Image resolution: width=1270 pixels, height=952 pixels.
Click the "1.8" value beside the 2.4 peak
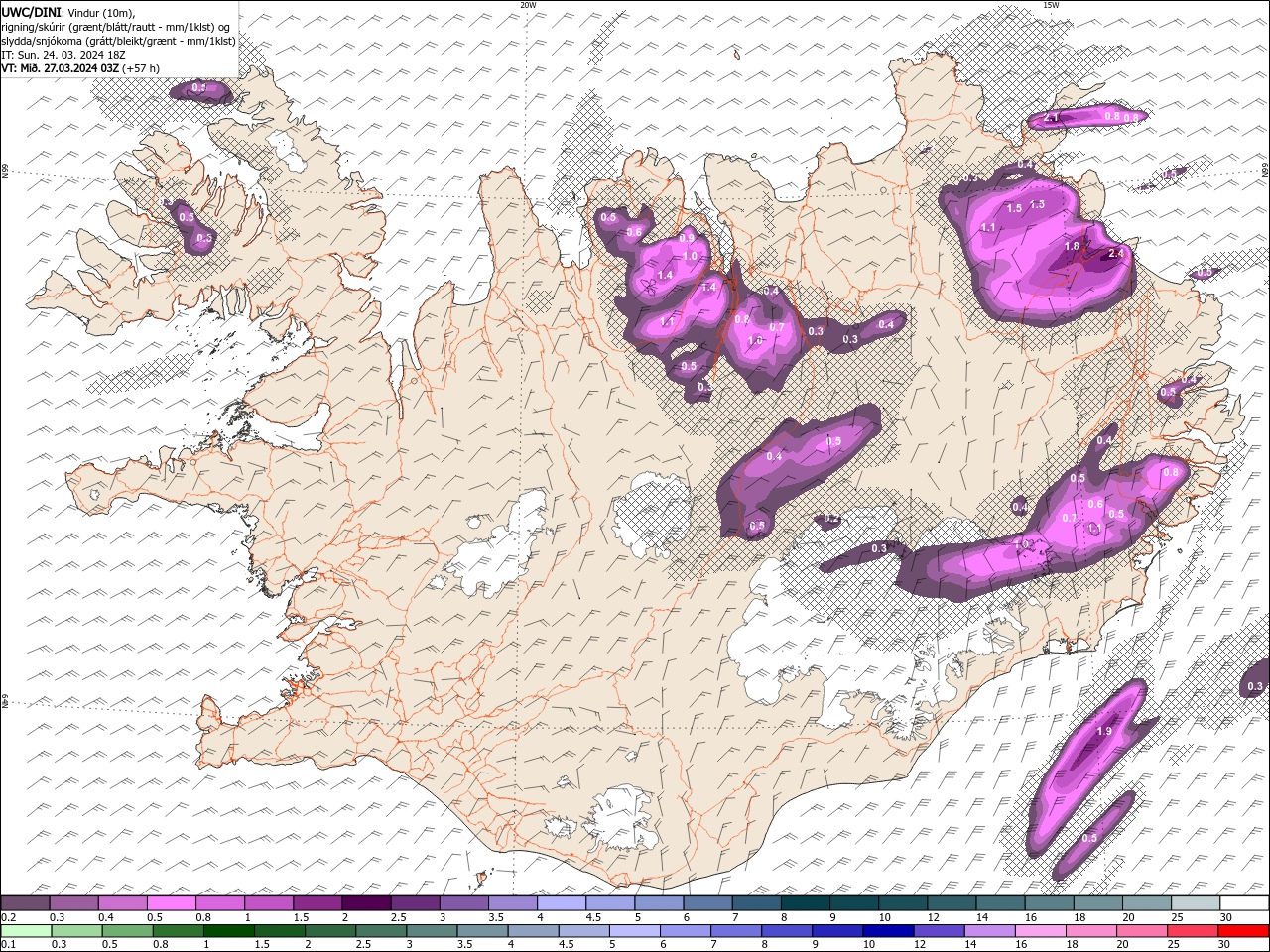pyautogui.click(x=1072, y=246)
